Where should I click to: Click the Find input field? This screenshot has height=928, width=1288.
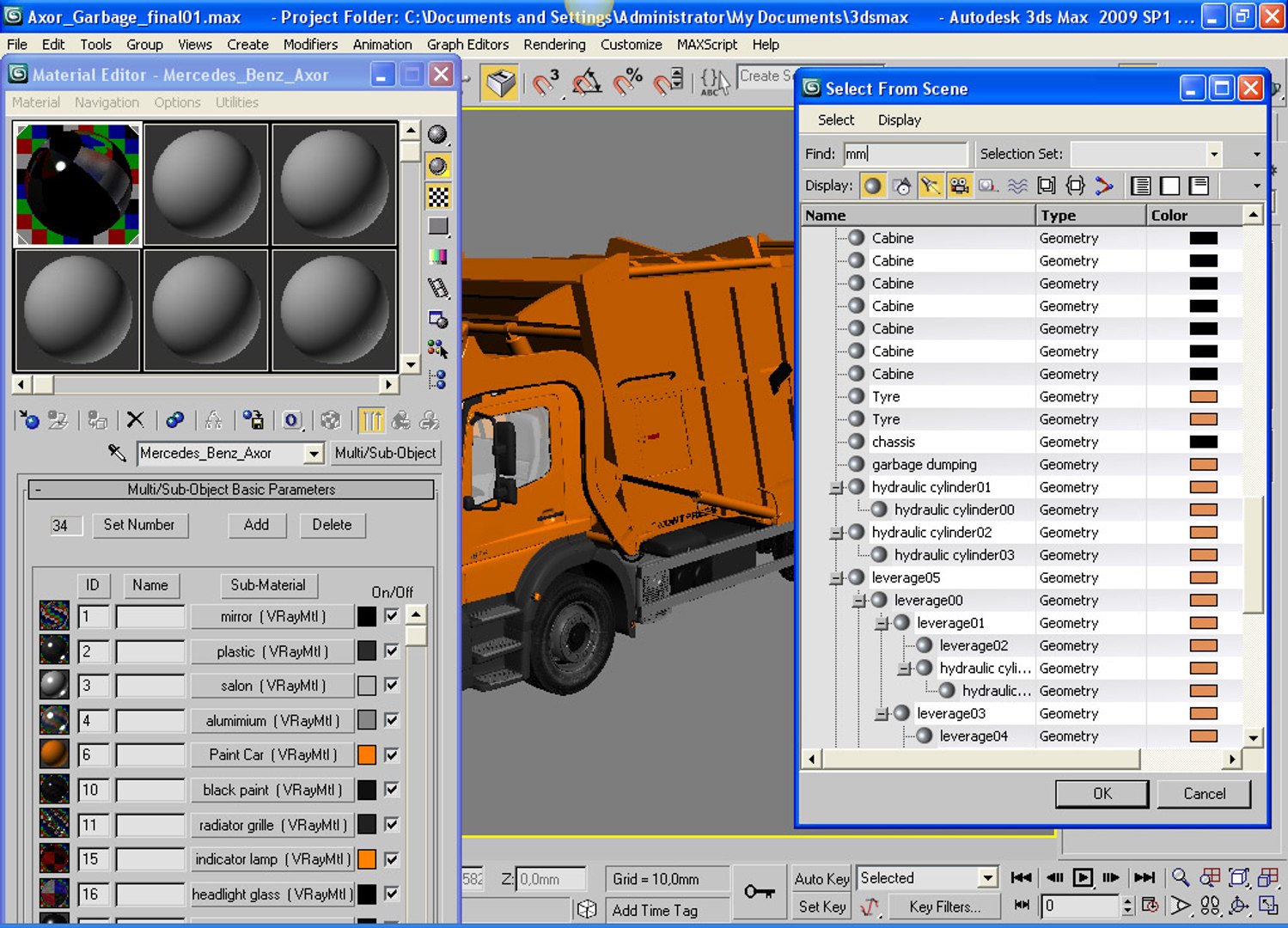click(905, 154)
